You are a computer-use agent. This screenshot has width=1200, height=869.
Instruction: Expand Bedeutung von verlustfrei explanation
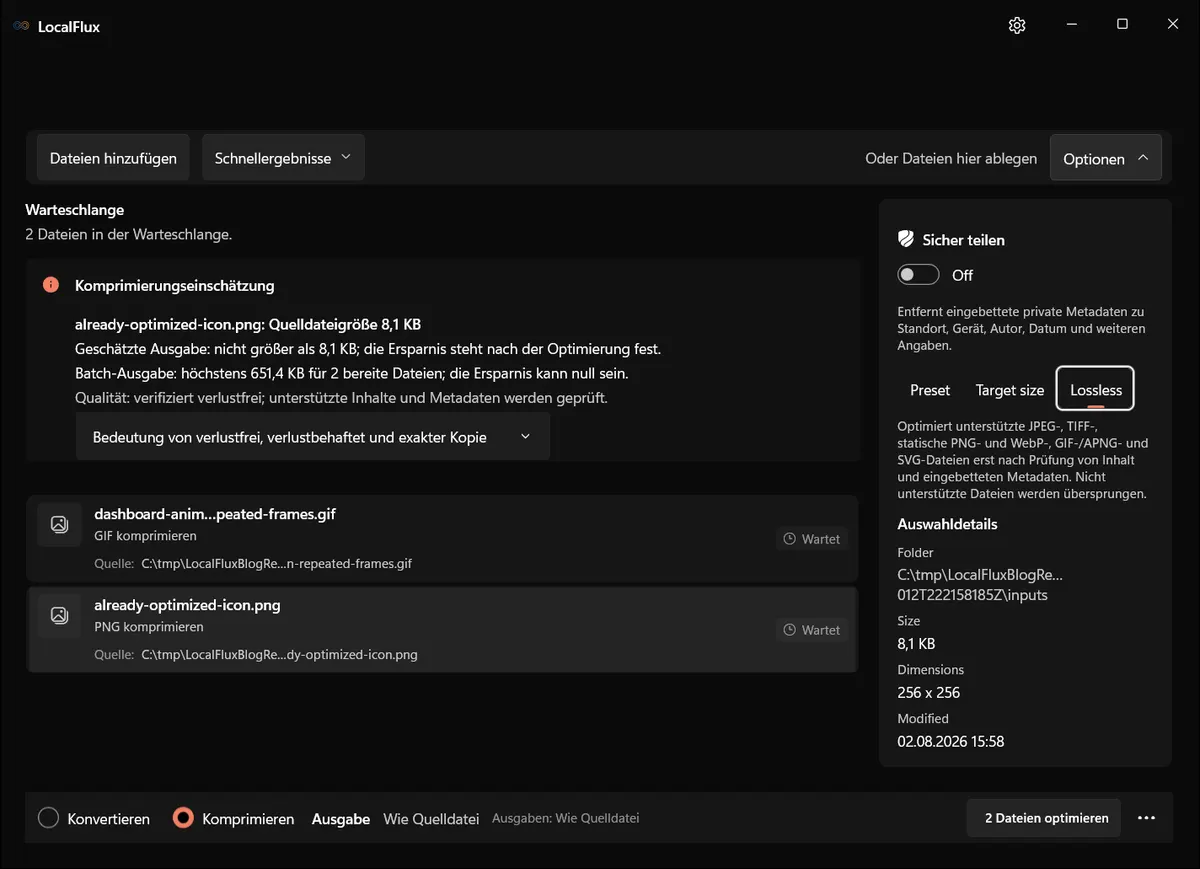pyautogui.click(x=313, y=437)
